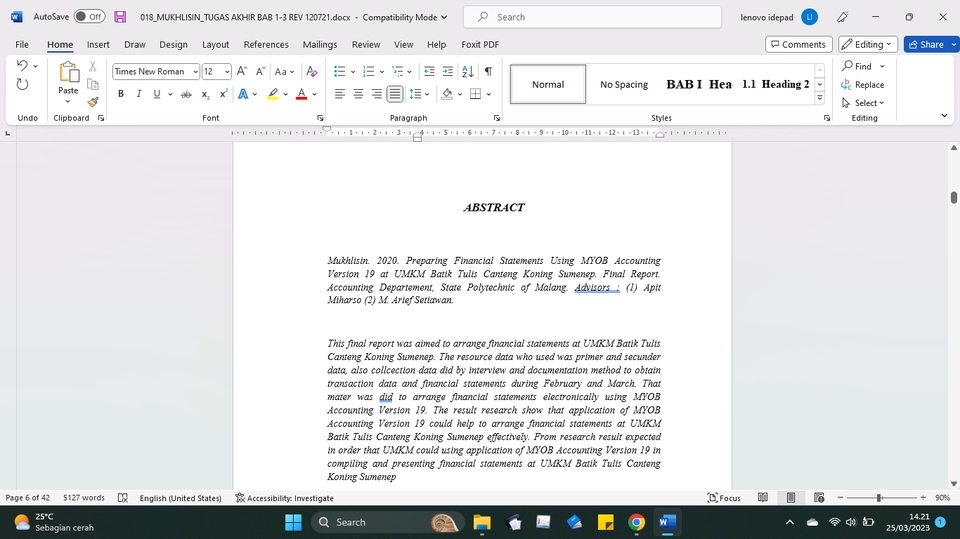Image resolution: width=960 pixels, height=539 pixels.
Task: Click the Undo arrow icon
Action: 22,66
